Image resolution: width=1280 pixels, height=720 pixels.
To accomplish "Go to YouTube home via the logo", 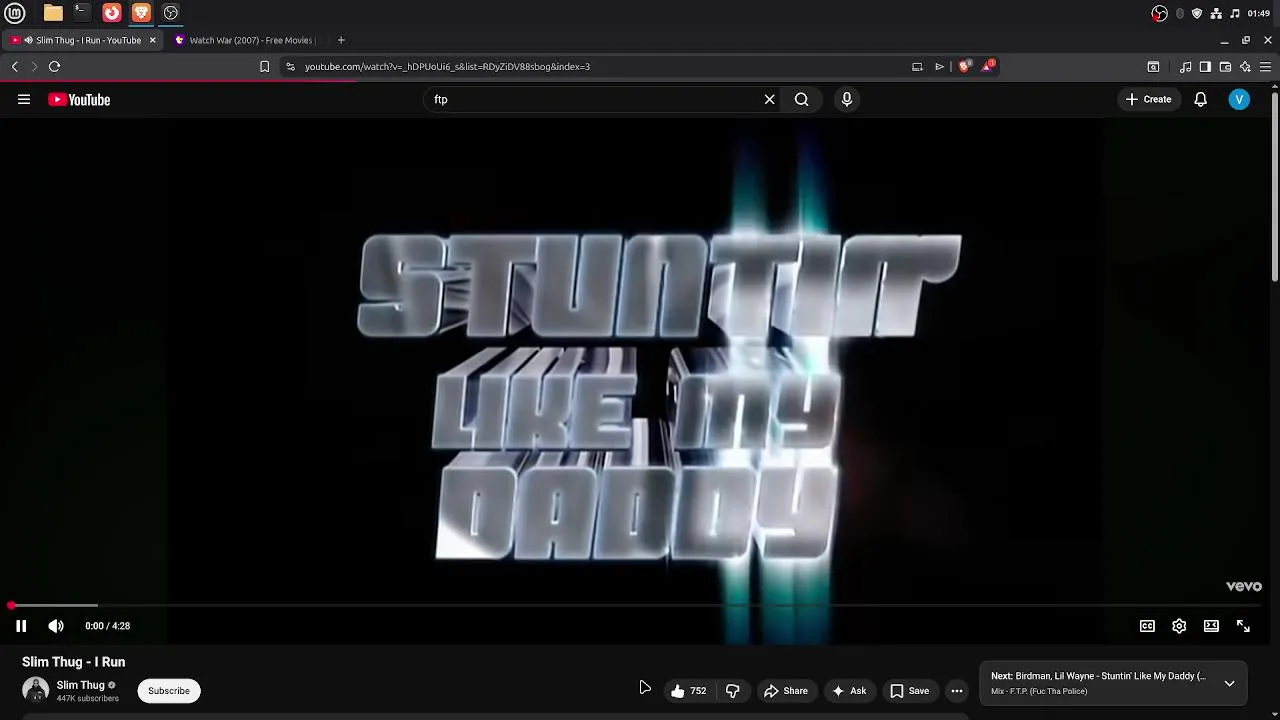I will coord(79,99).
